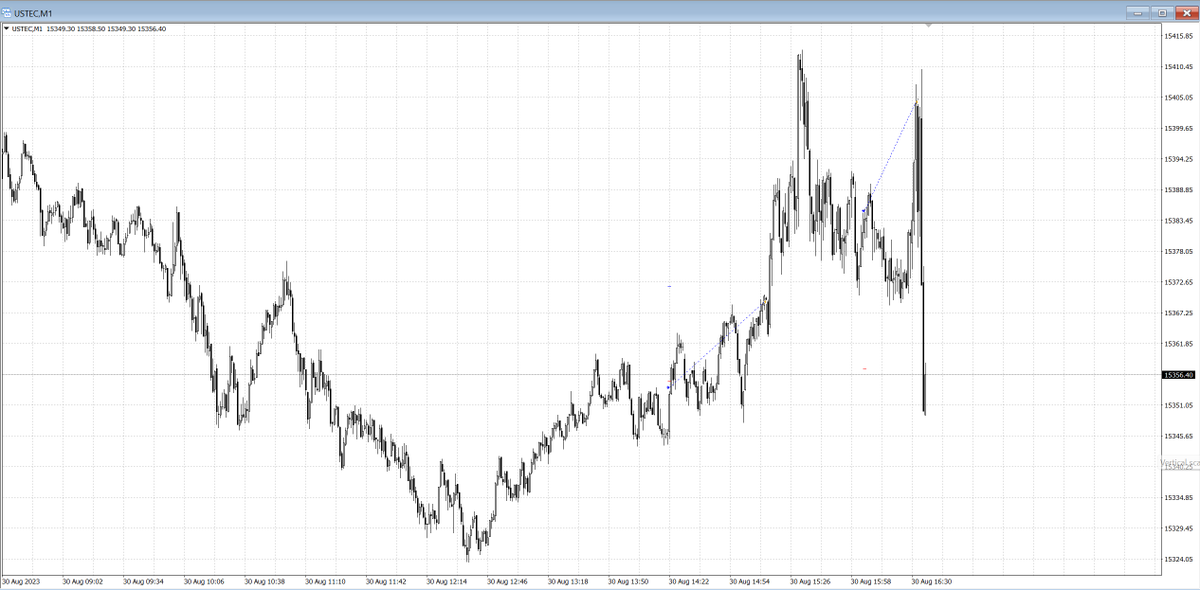Click the 30 Aug 15:26 time axis label
Screen dimensions: 1200x590
pyautogui.click(x=810, y=580)
